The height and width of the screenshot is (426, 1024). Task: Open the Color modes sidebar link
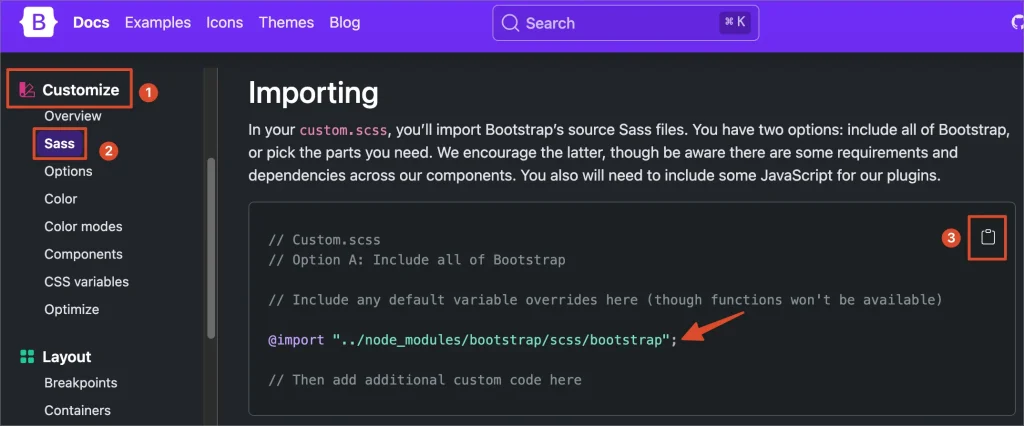click(x=83, y=226)
